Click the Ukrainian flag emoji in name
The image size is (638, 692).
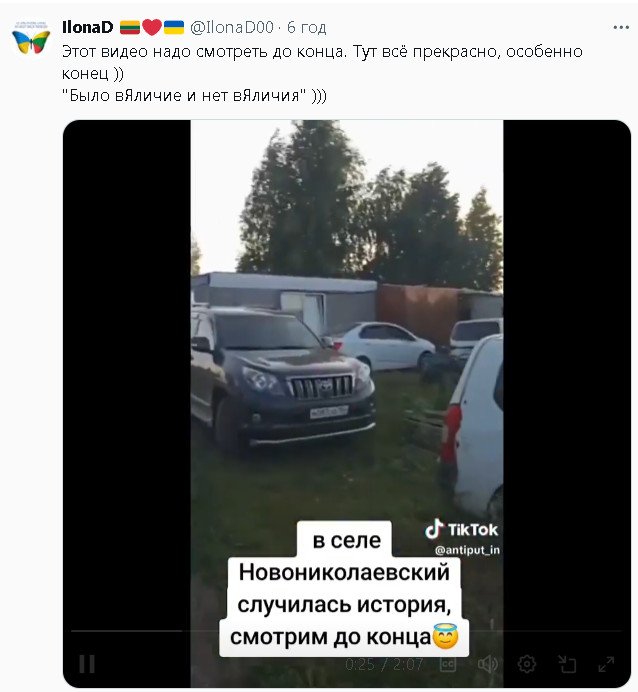coord(174,27)
